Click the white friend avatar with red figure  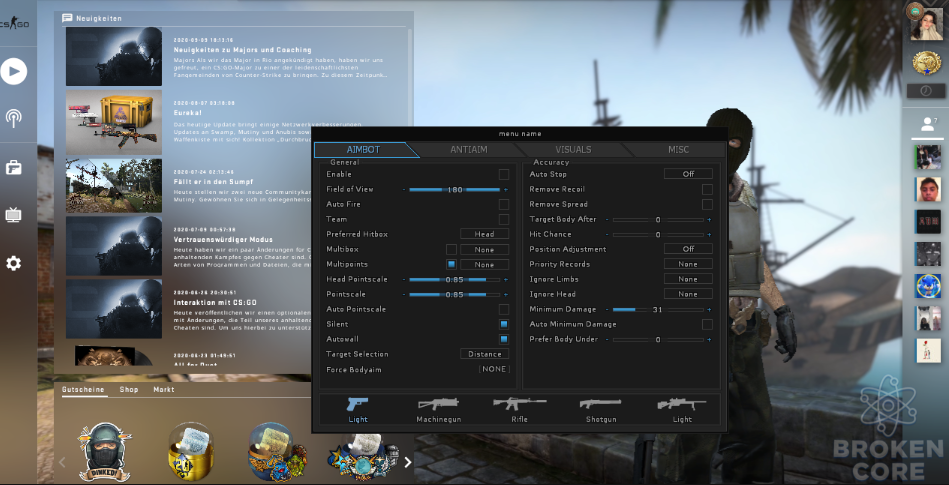(928, 351)
